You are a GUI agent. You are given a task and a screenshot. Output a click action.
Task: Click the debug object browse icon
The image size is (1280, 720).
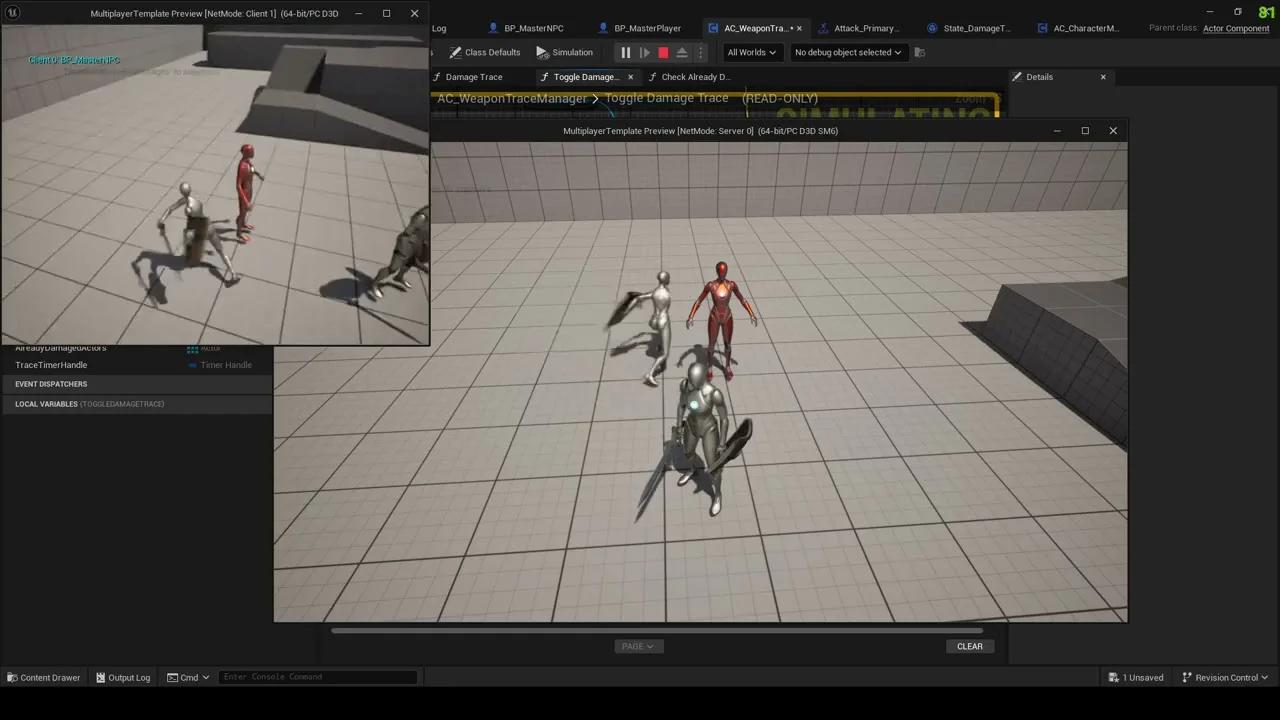(x=919, y=52)
